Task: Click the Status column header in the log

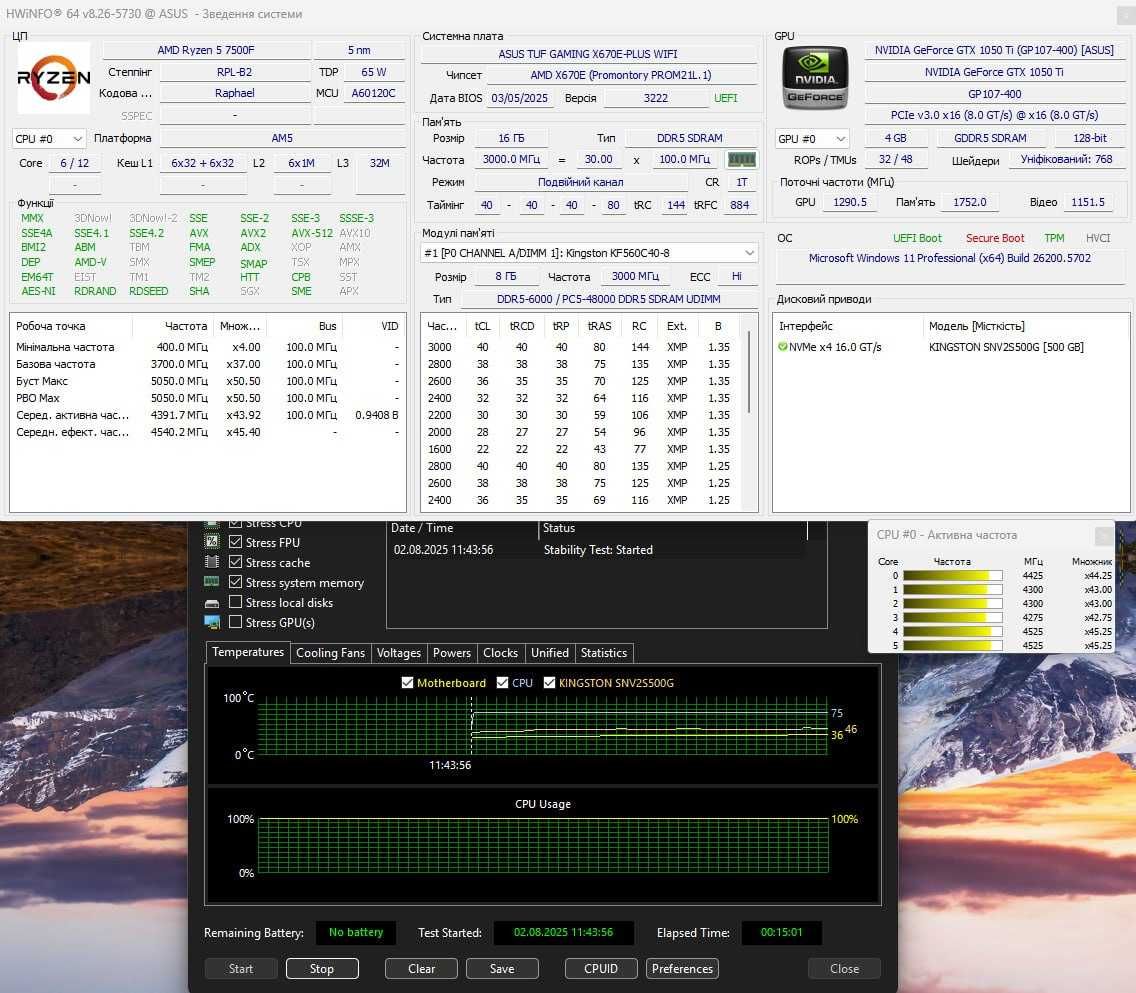Action: pyautogui.click(x=673, y=528)
